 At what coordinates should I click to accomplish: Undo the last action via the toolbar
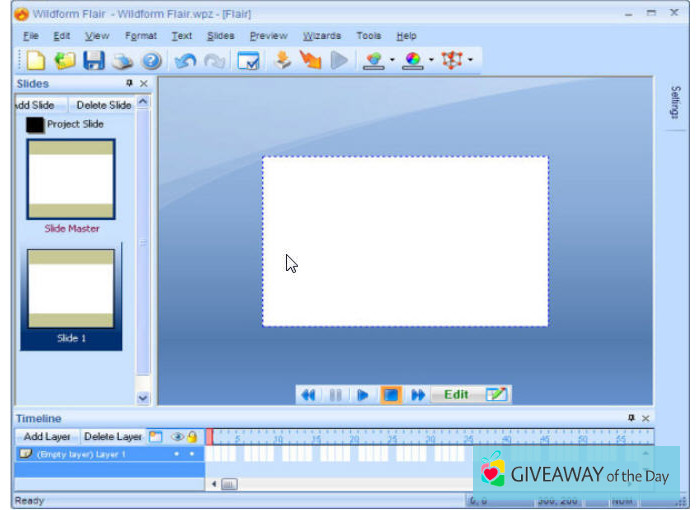pyautogui.click(x=185, y=61)
